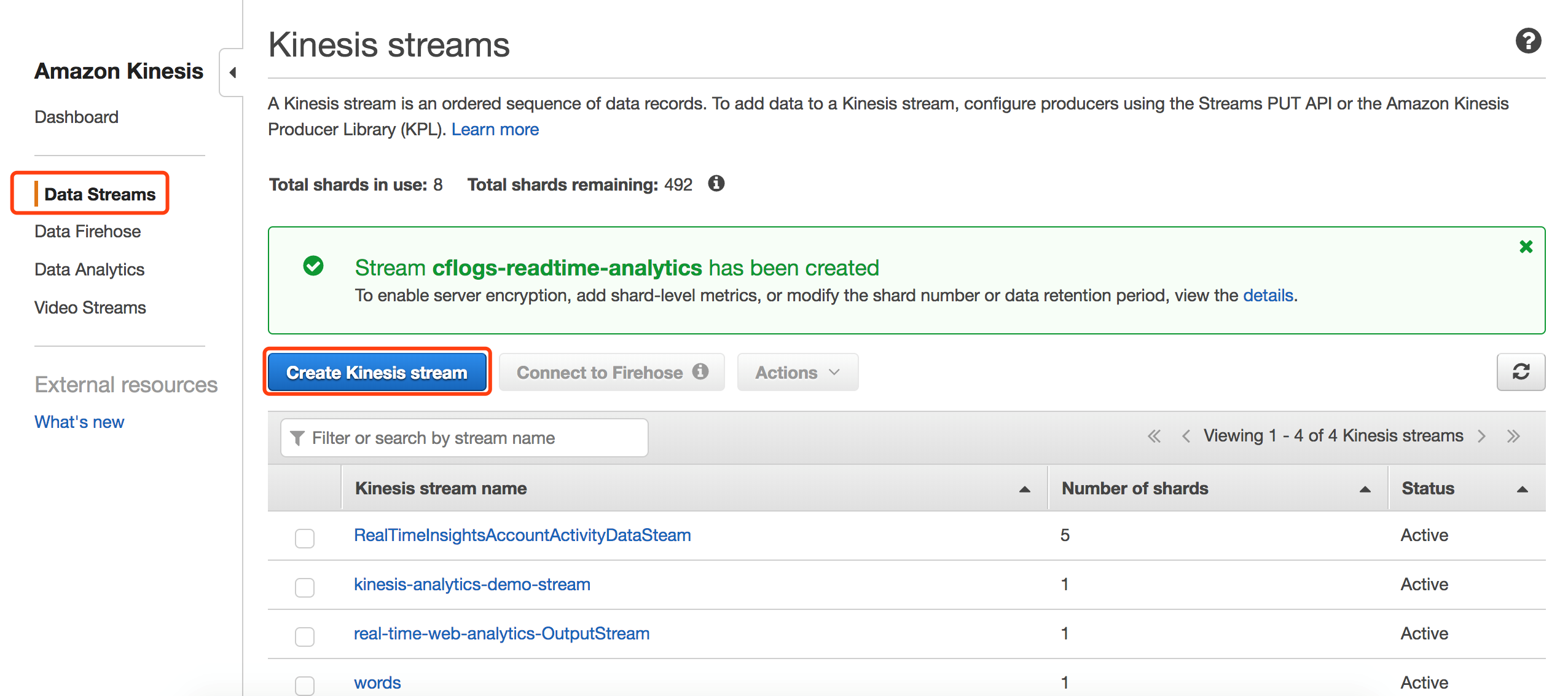Click info icon beside shards remaining
The image size is (1568, 696).
[716, 184]
